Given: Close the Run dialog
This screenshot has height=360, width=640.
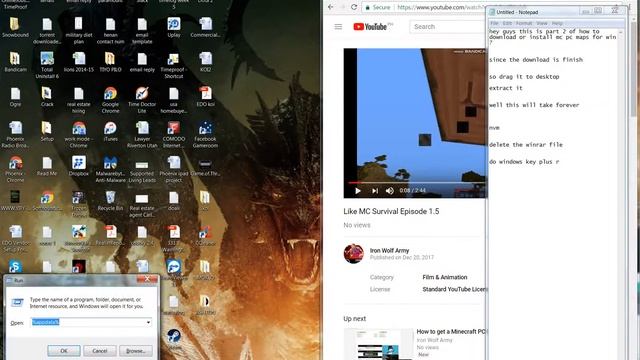Looking at the screenshot, I should (x=147, y=279).
